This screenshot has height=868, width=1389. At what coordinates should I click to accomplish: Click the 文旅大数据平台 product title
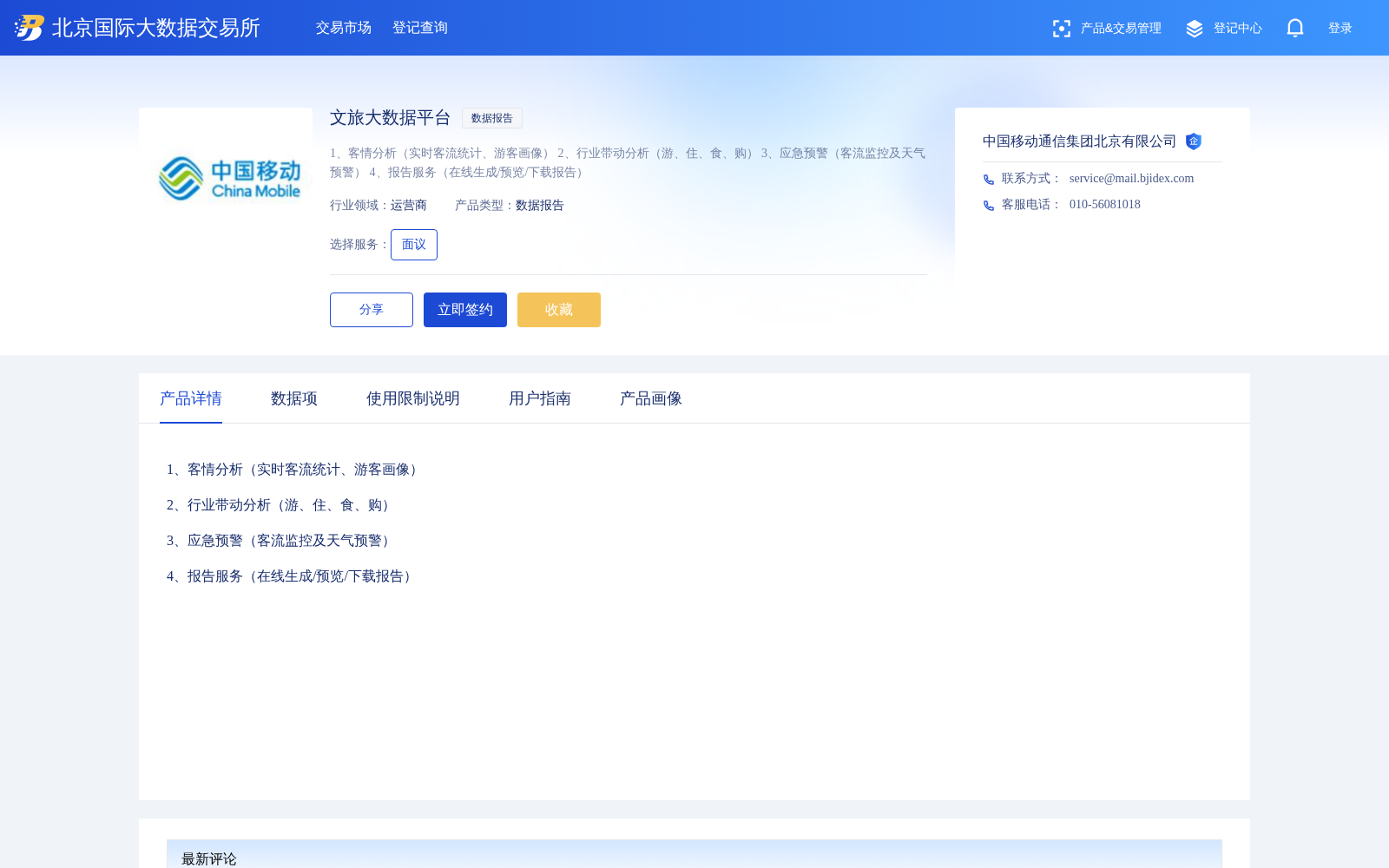click(x=391, y=118)
